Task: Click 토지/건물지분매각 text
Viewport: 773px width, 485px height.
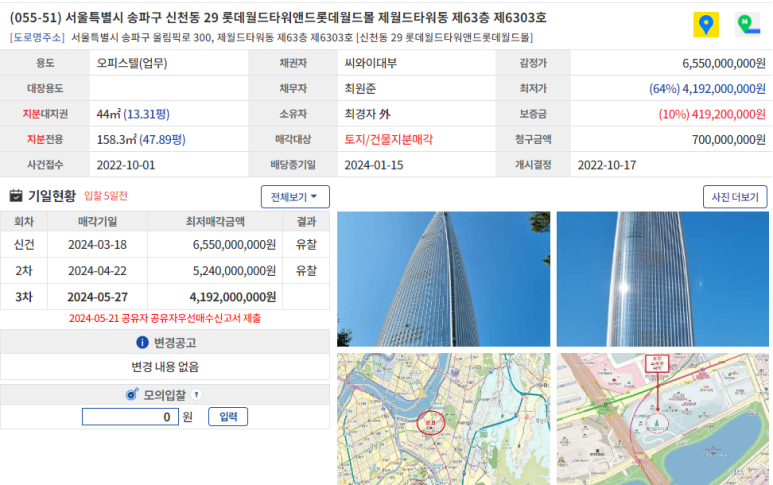Action: (x=388, y=139)
